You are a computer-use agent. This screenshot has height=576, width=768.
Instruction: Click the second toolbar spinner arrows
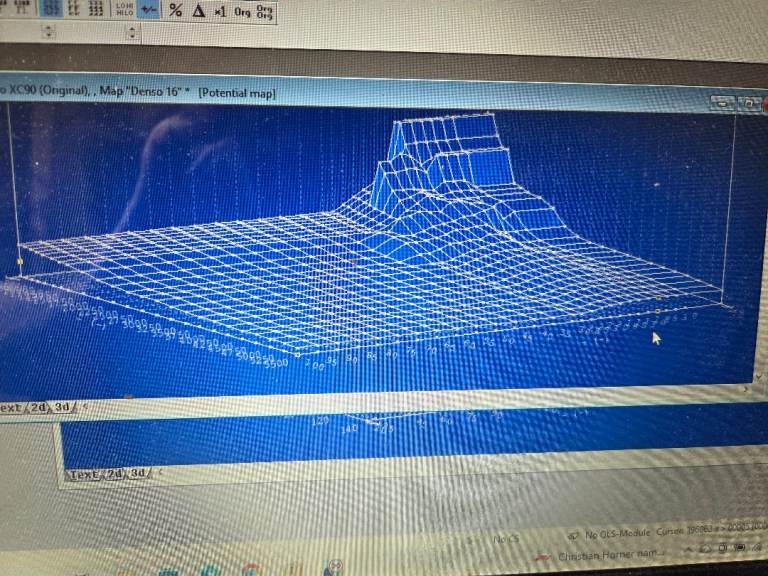(x=132, y=32)
